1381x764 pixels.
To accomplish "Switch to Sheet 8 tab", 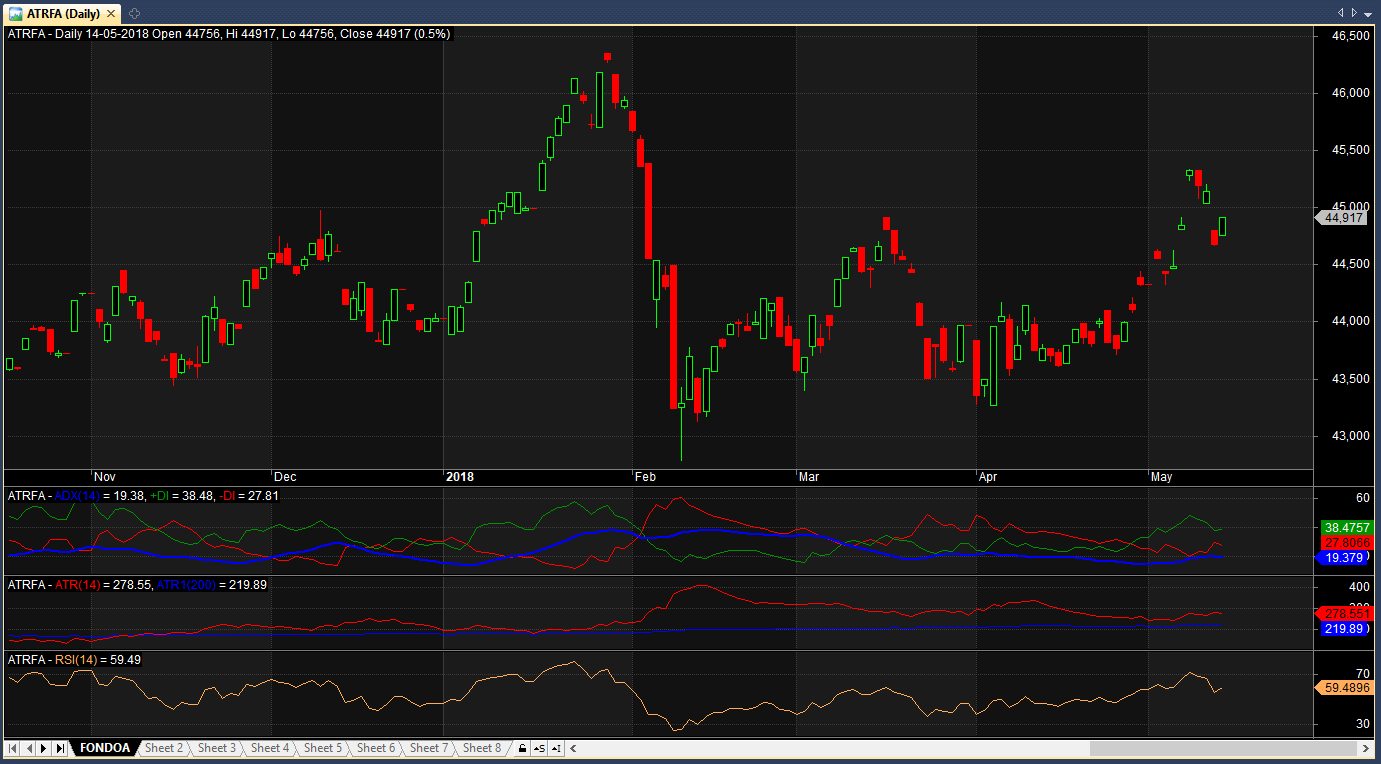I will tap(482, 748).
